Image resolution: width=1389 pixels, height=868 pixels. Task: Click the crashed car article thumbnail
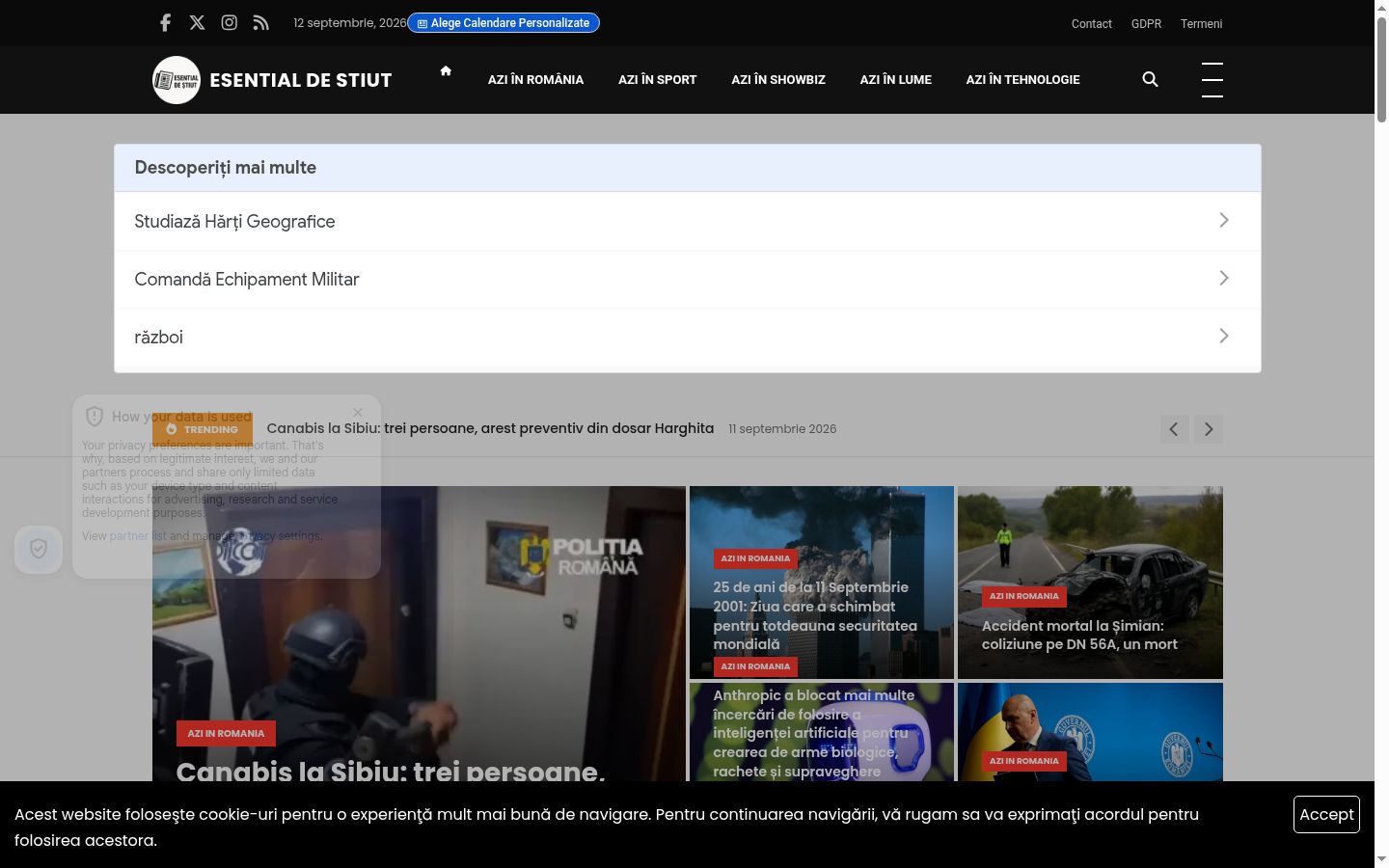tap(1090, 583)
